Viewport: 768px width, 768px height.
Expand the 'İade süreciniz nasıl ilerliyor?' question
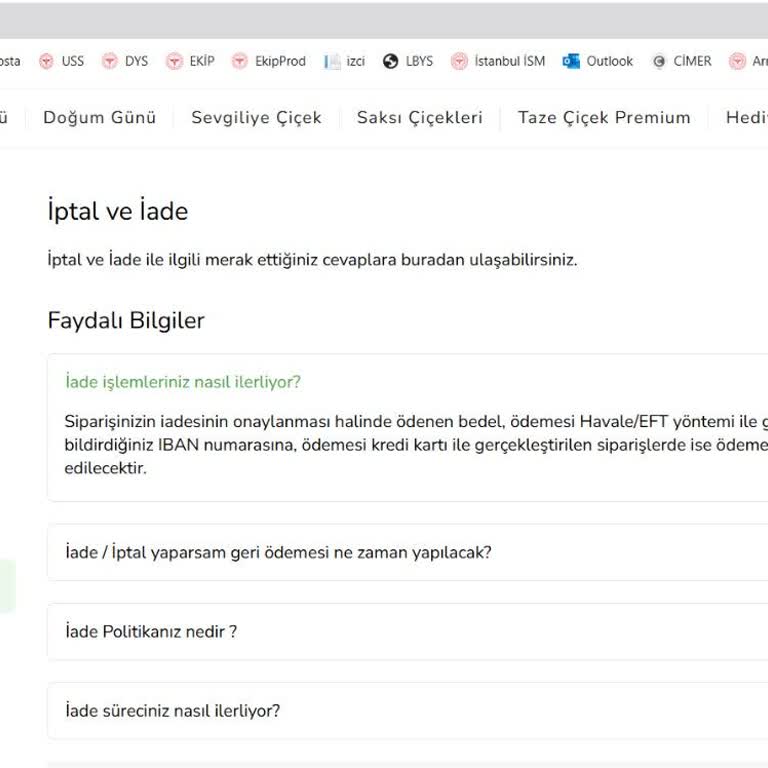pyautogui.click(x=408, y=710)
